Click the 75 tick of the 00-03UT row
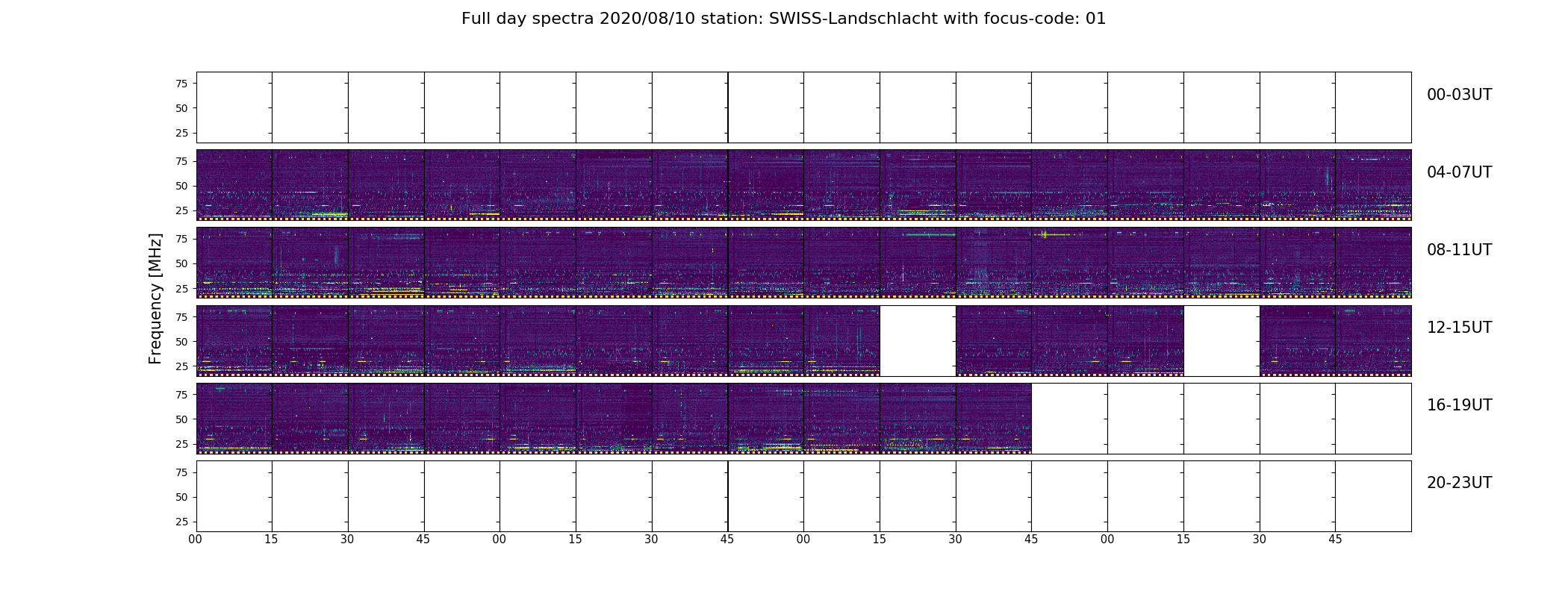Image resolution: width=1568 pixels, height=597 pixels. 181,84
